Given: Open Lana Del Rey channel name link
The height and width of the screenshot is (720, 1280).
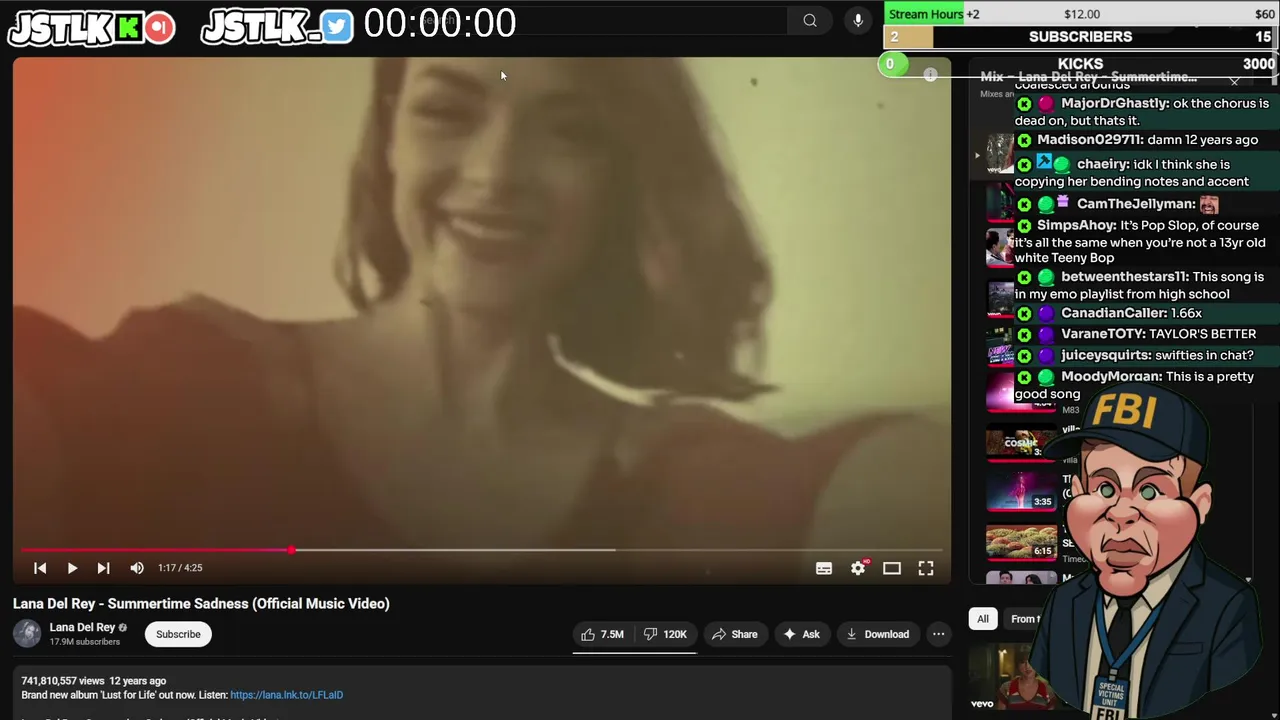Looking at the screenshot, I should coord(82,627).
